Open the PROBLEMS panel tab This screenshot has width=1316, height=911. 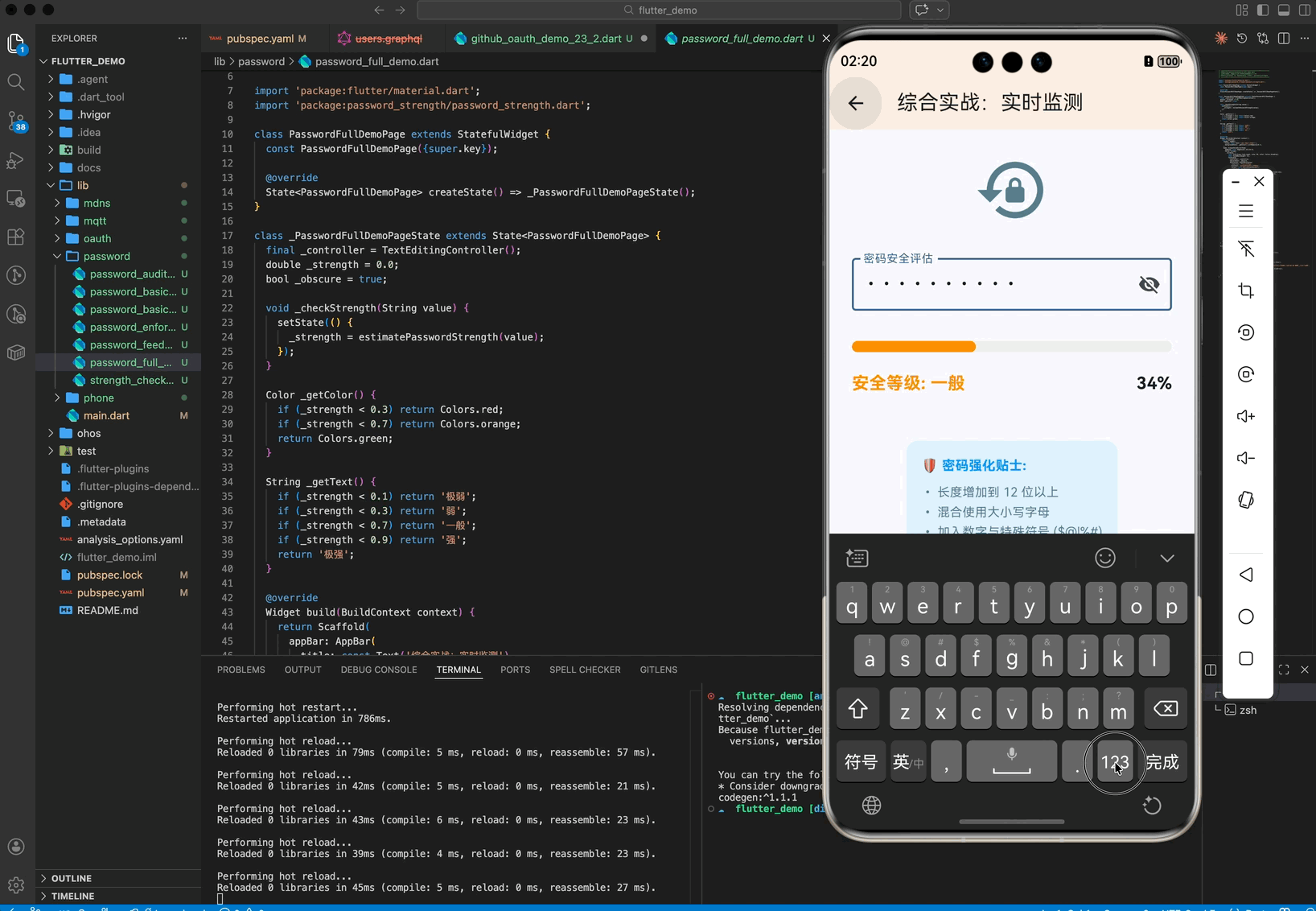click(241, 670)
